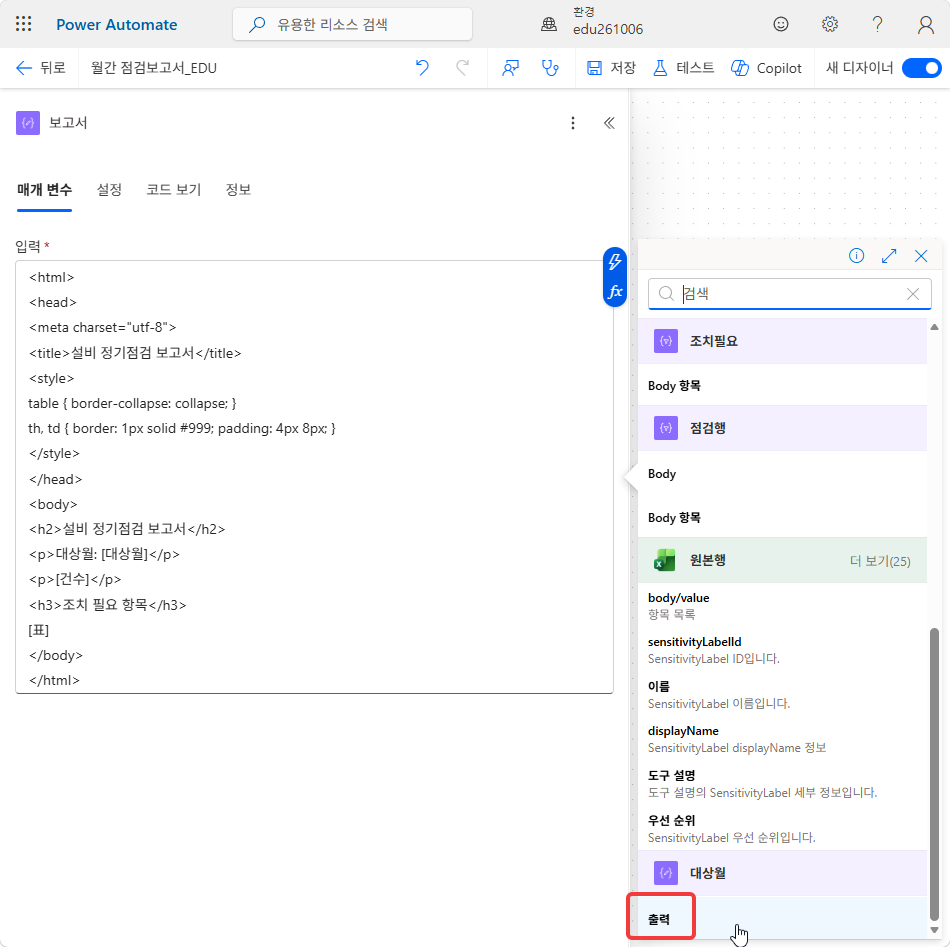Screen dimensions: 950x947
Task: Toggle the 새 디자이너 switch
Action: coord(921,68)
